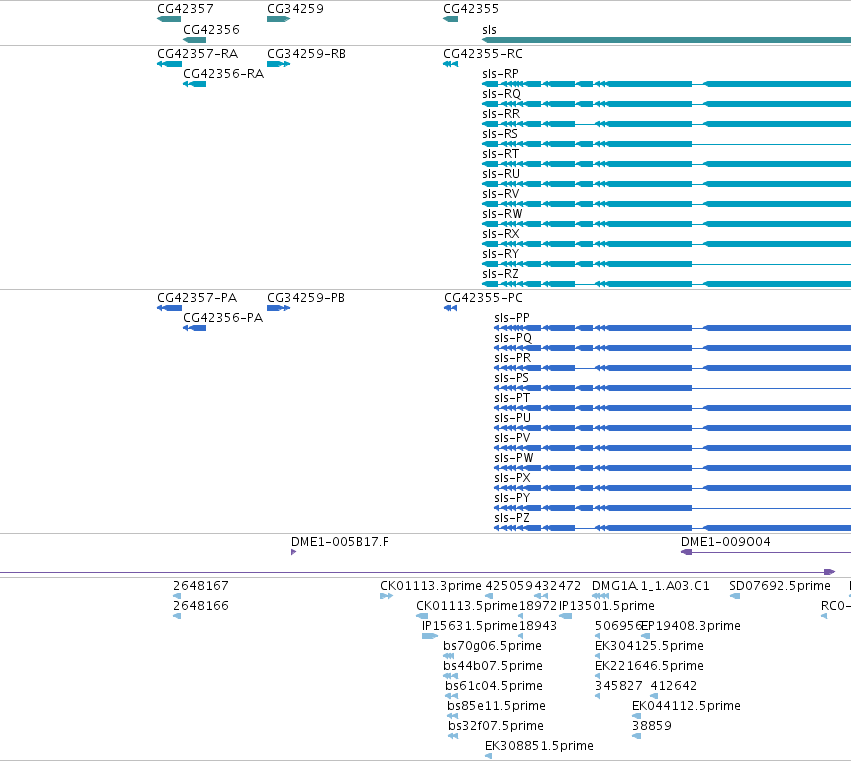Click the IP15631.5prime EST label

point(470,626)
